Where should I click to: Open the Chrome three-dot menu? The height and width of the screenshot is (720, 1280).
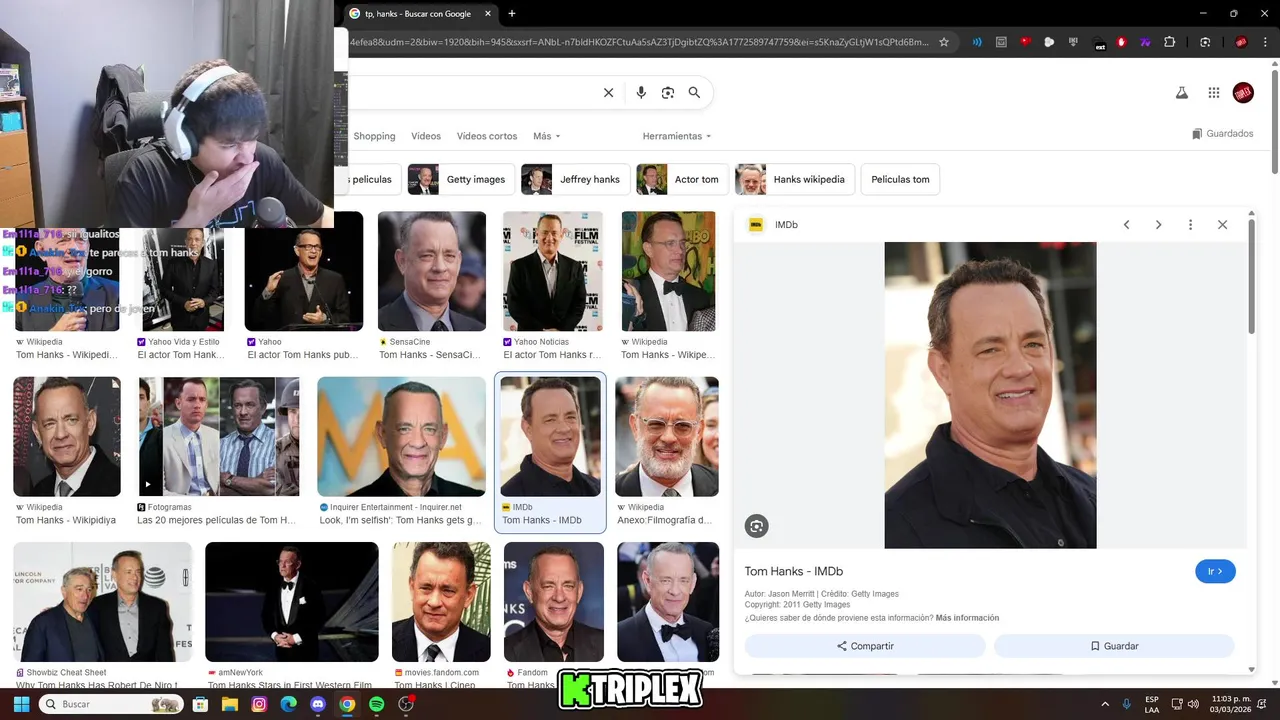pos(1265,42)
